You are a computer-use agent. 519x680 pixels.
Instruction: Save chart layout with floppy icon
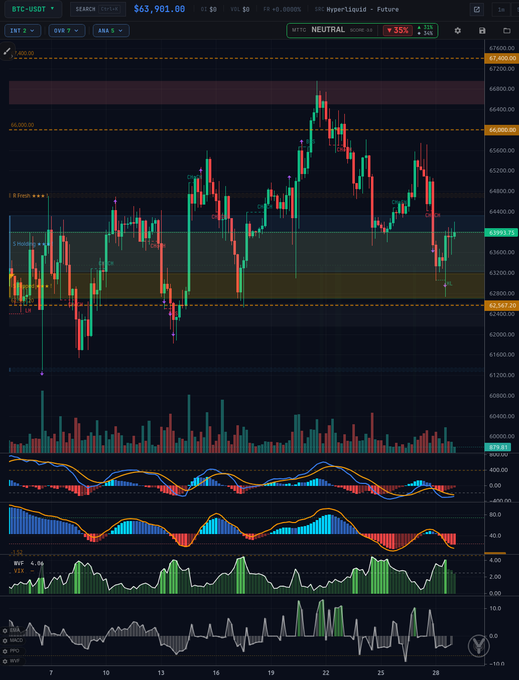(482, 31)
